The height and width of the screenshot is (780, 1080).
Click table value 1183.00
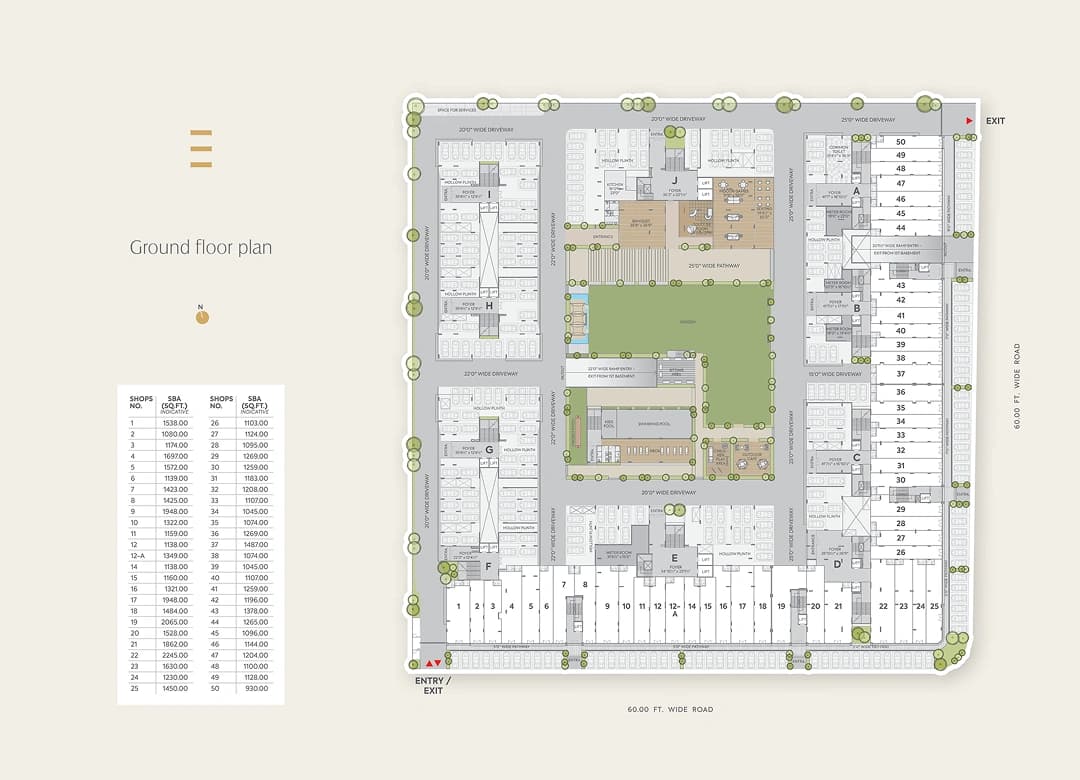click(256, 478)
